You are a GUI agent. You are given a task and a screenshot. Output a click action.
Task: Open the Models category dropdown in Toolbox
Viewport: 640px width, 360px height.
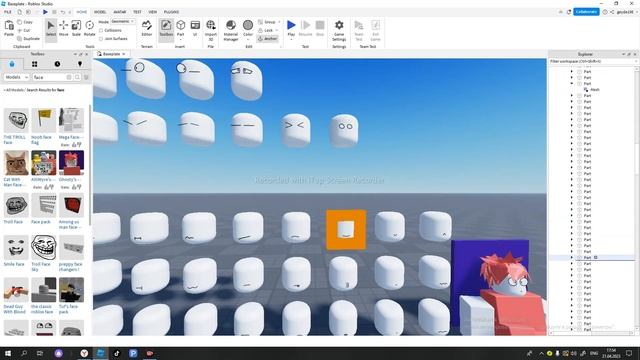(x=16, y=77)
